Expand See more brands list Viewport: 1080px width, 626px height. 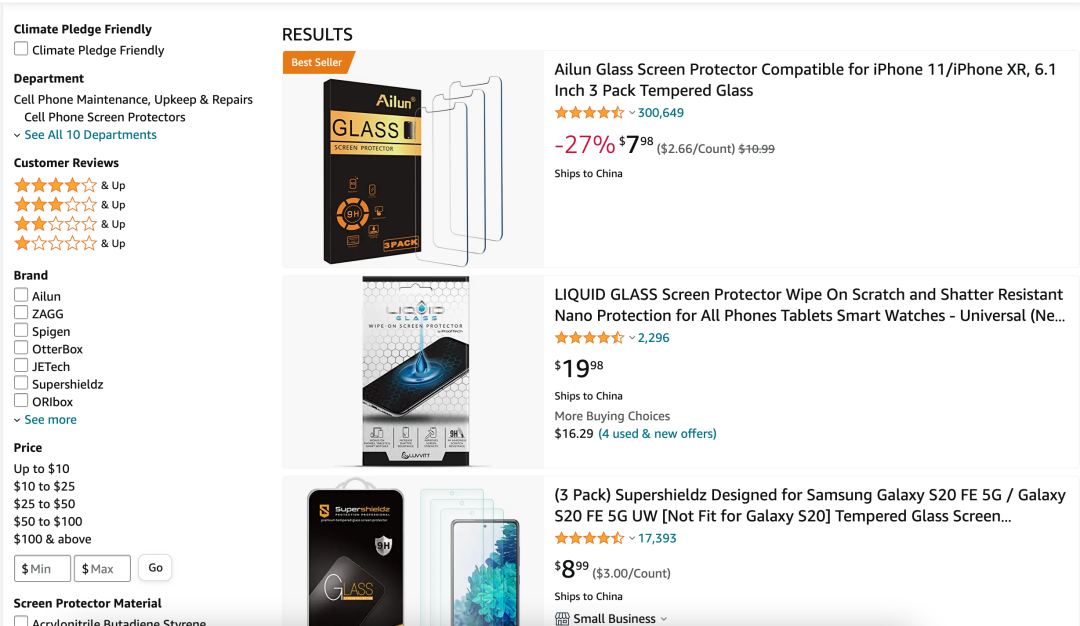tap(50, 420)
